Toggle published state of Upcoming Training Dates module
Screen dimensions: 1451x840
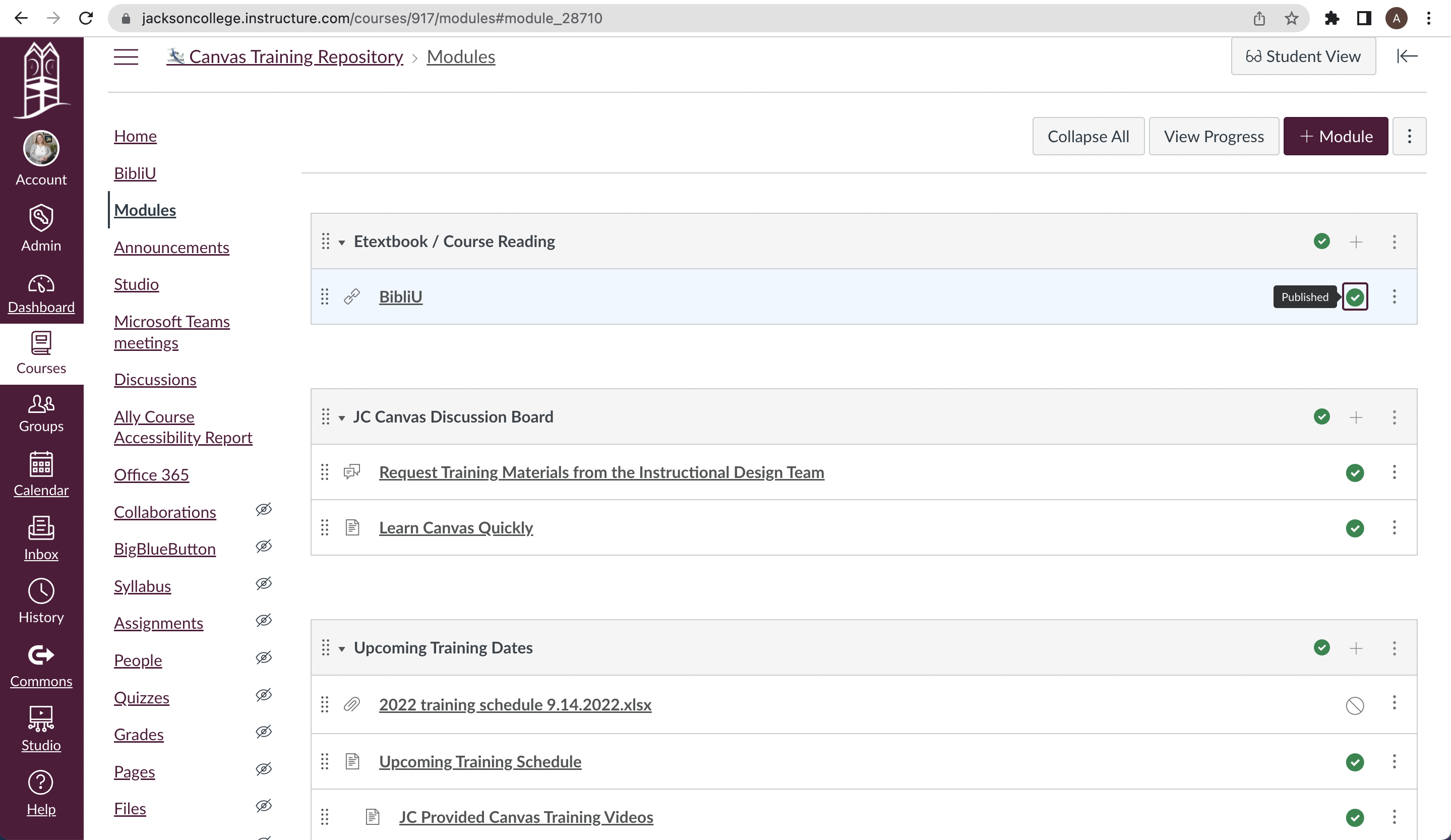[1321, 647]
